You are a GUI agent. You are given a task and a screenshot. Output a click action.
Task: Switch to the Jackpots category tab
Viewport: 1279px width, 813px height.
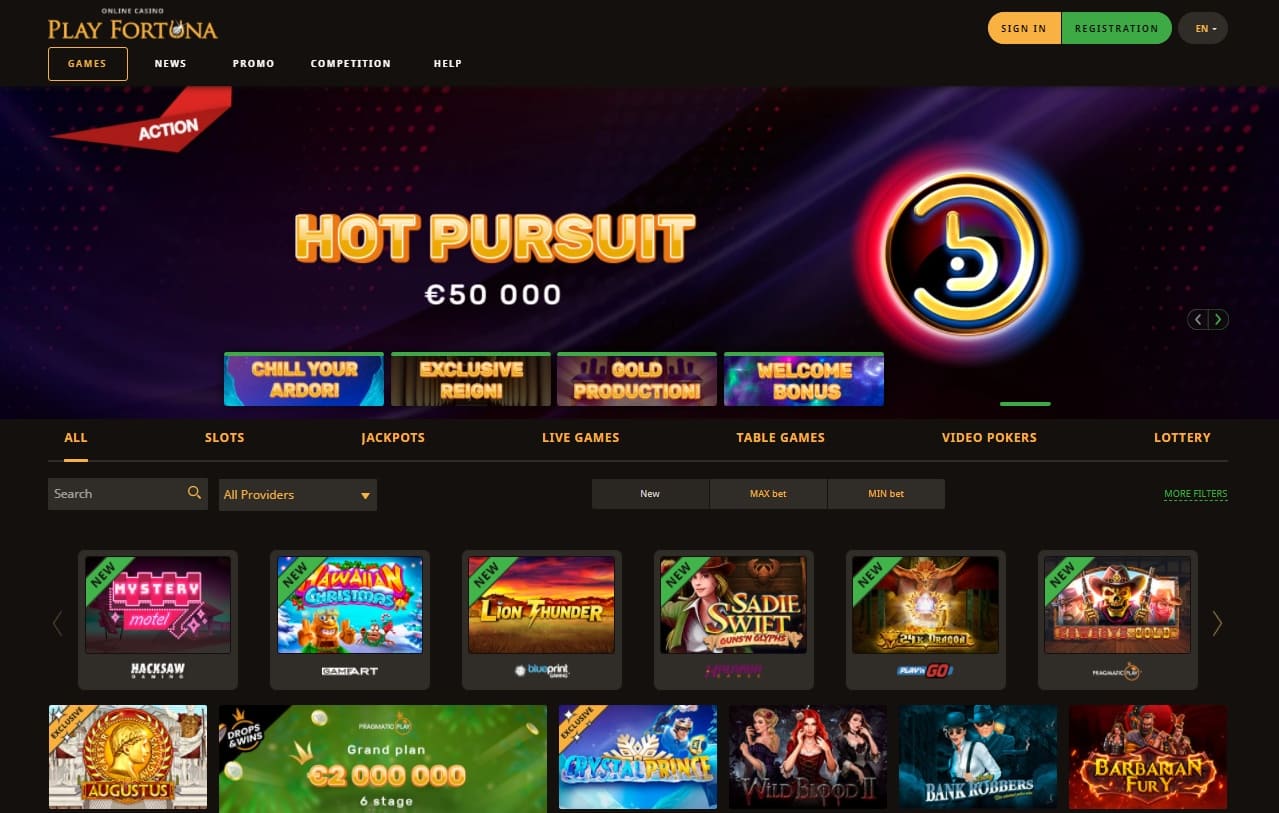393,438
